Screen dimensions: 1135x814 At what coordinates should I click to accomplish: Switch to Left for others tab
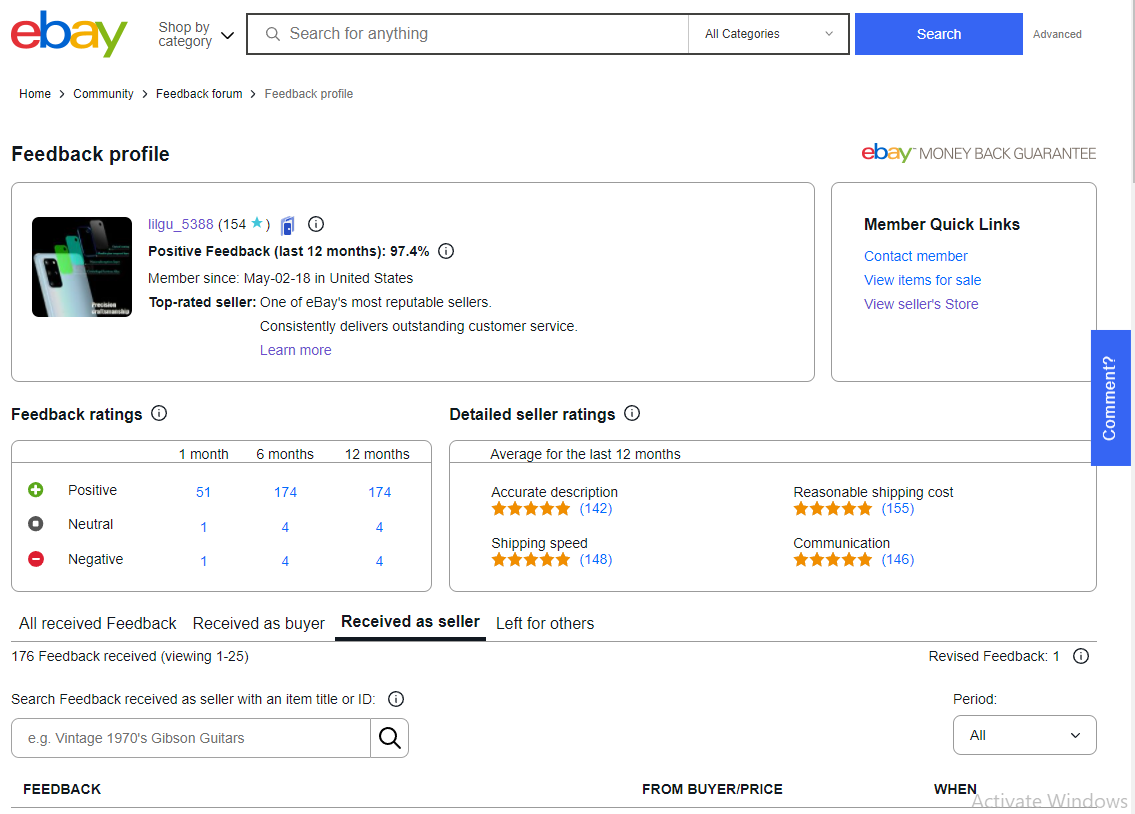point(545,624)
